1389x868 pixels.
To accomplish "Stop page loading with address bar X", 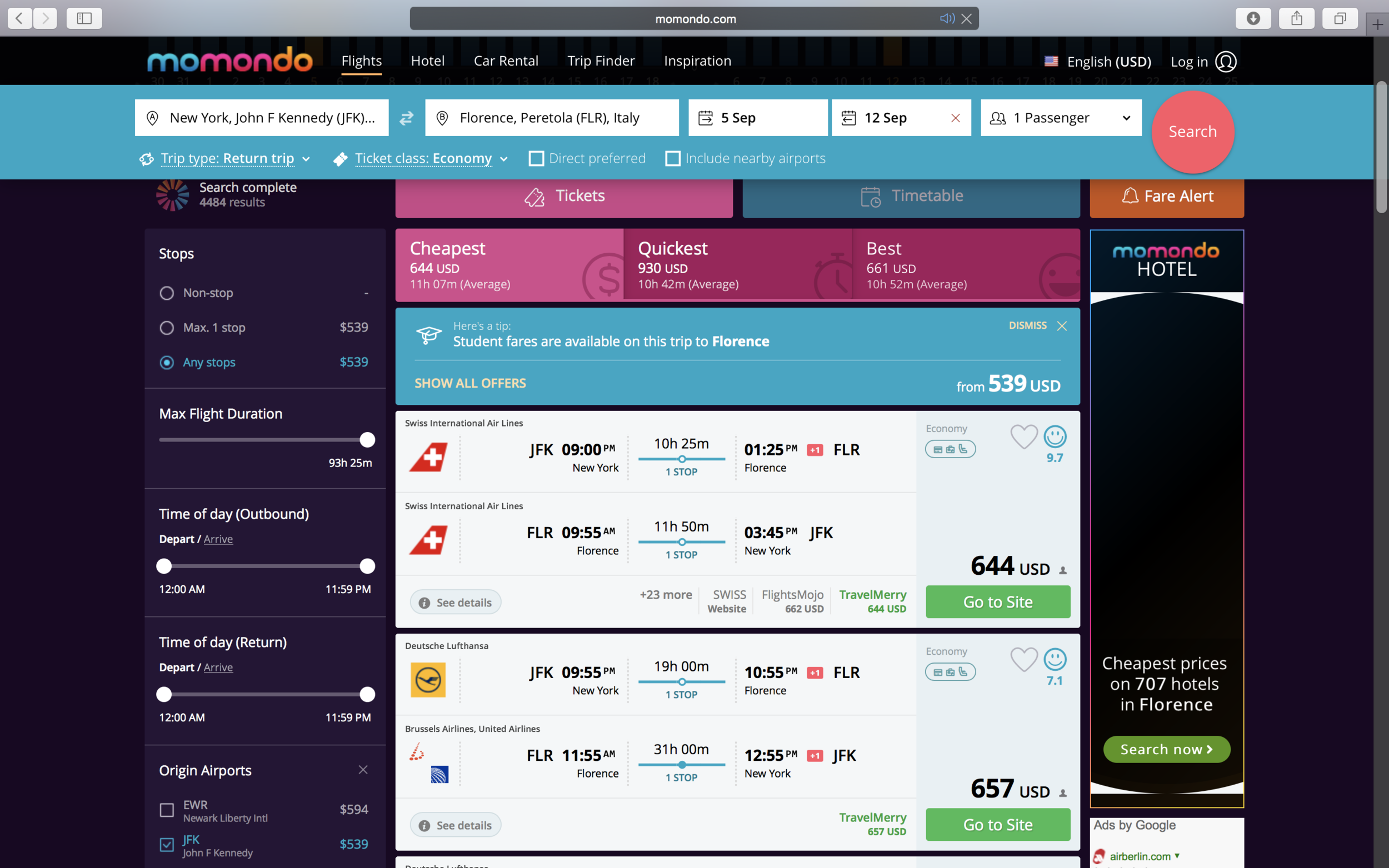I will [967, 18].
